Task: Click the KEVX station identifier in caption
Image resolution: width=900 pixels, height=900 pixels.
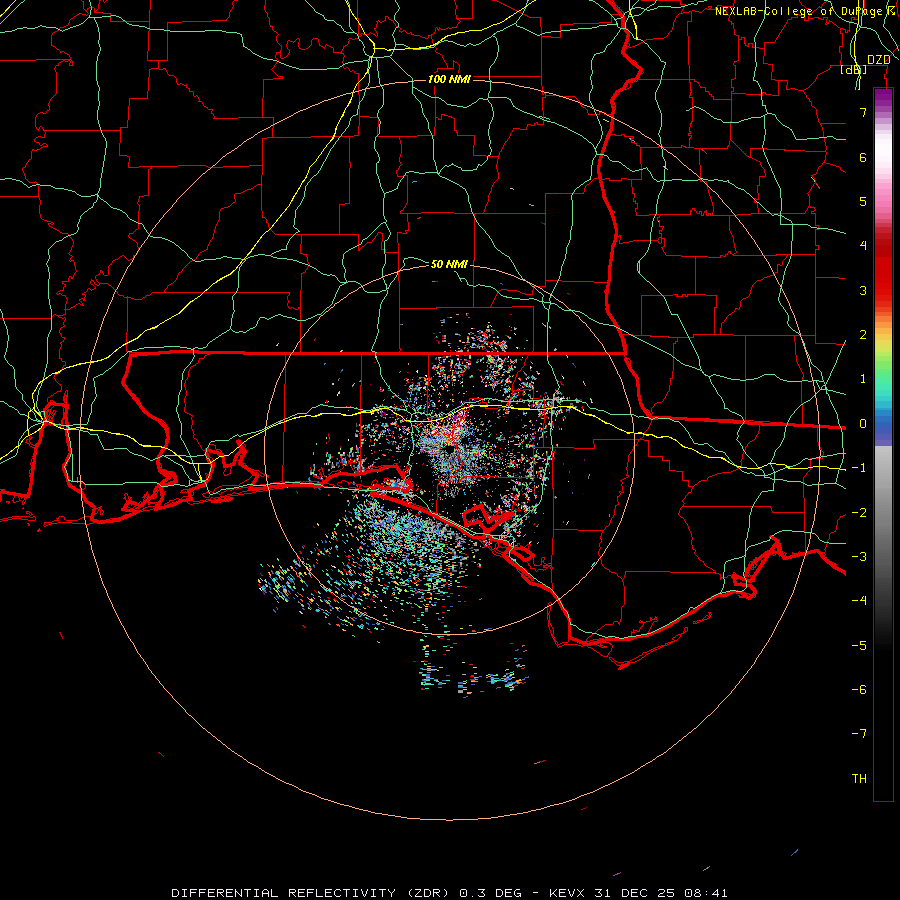Action: (567, 893)
